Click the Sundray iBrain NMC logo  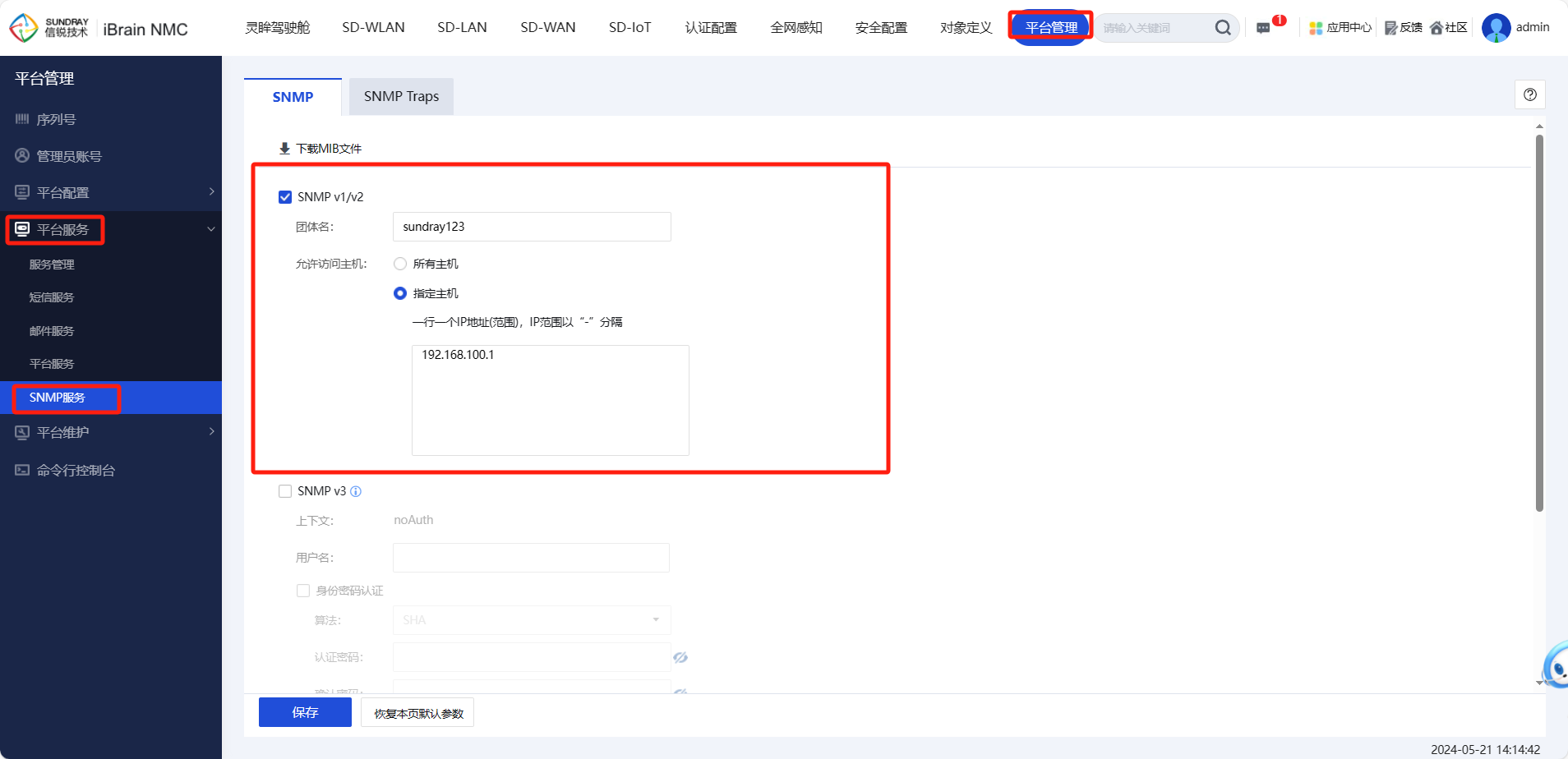[x=99, y=28]
